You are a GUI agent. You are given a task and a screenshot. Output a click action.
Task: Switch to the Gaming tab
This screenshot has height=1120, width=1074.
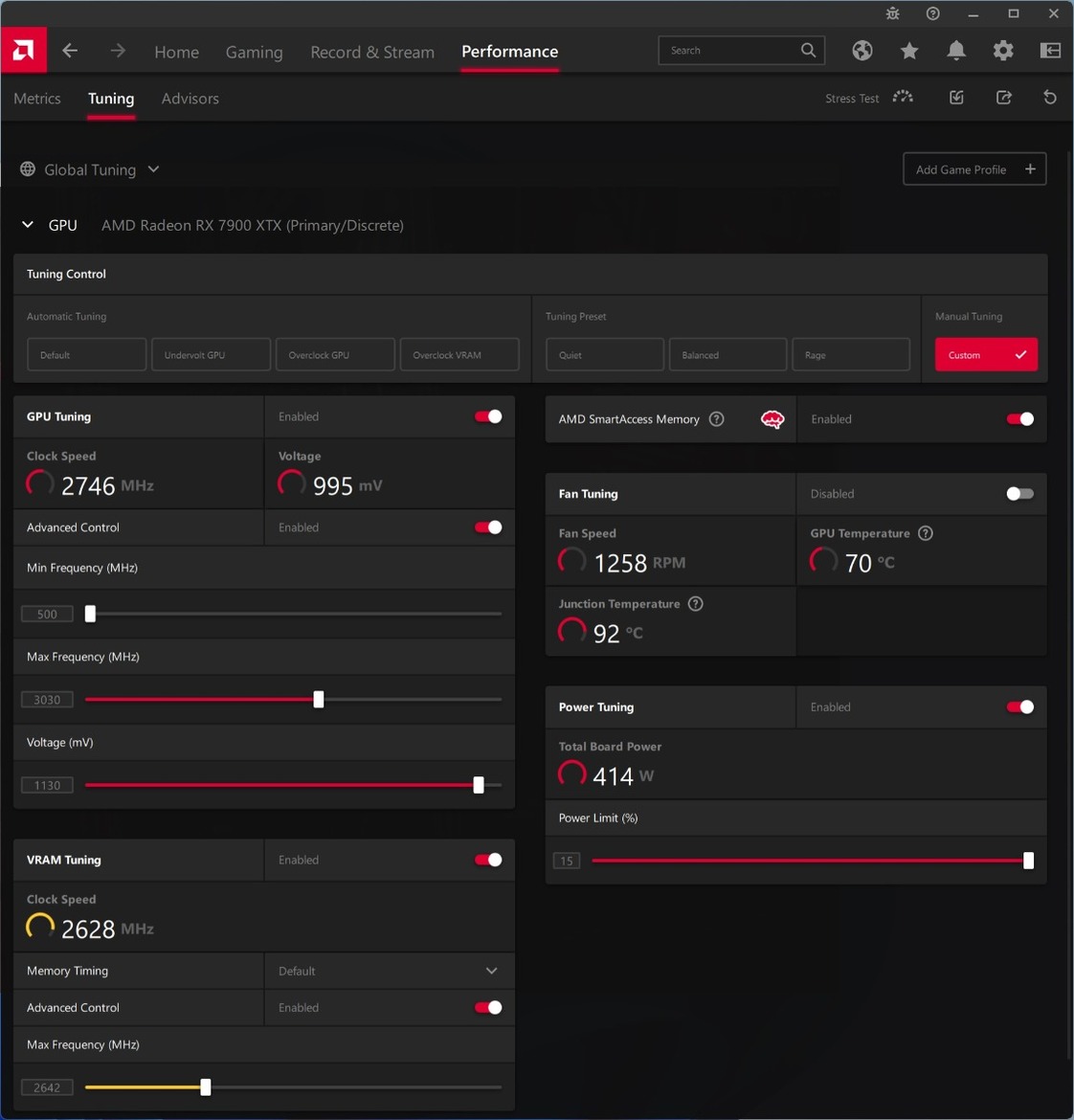click(255, 52)
